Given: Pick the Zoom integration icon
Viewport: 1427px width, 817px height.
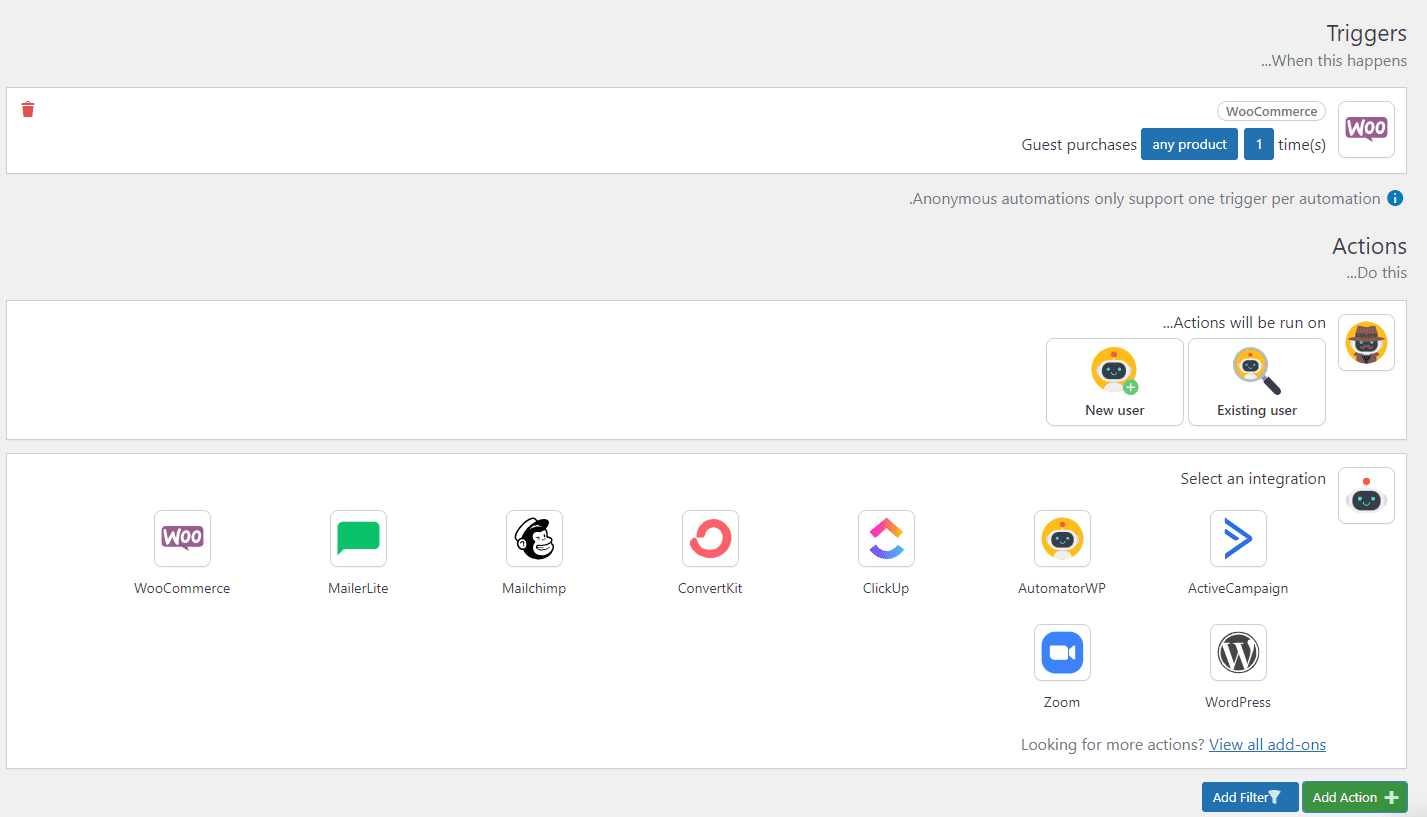Looking at the screenshot, I should coord(1062,653).
